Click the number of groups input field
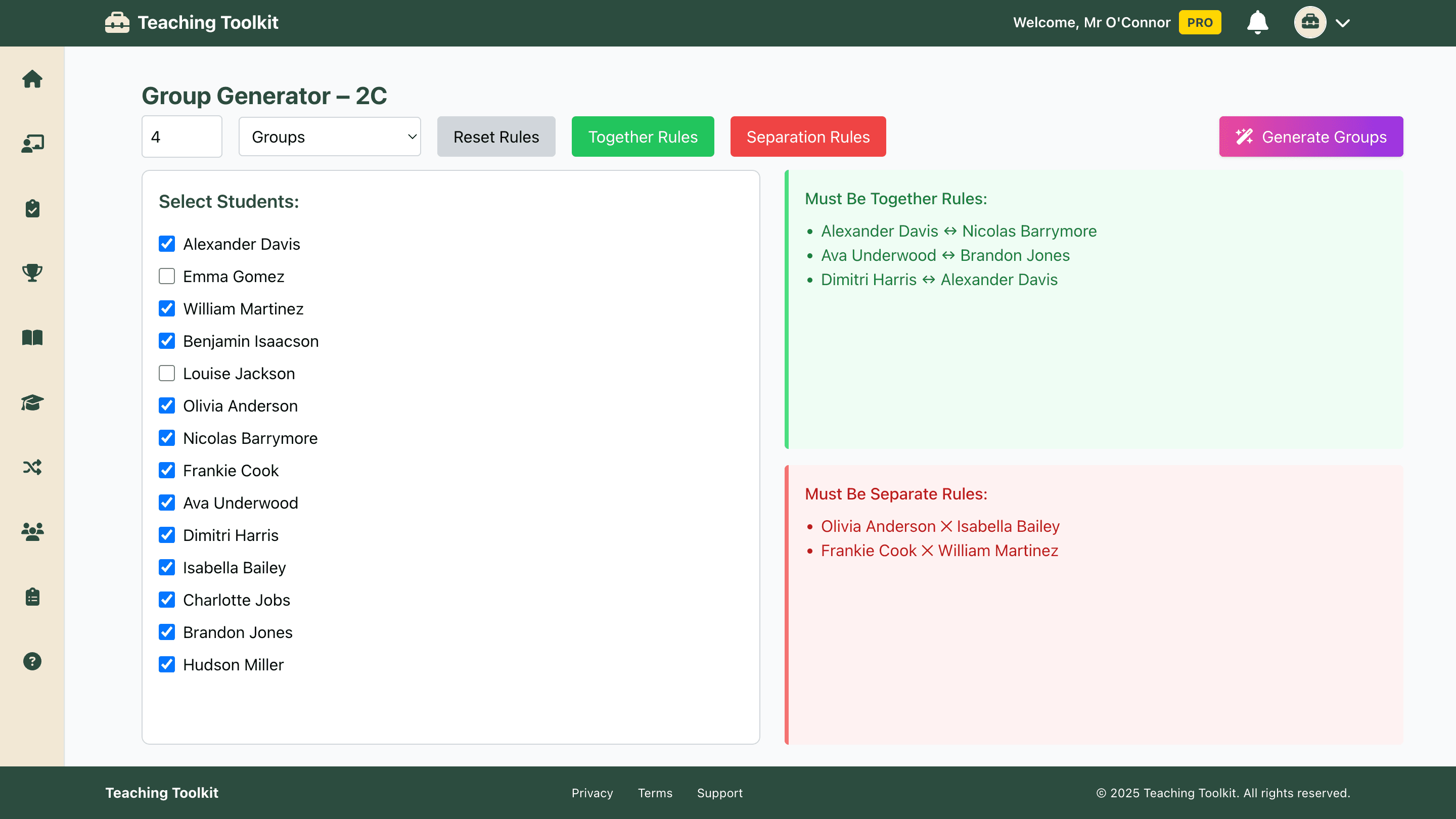This screenshot has width=1456, height=819. (x=181, y=137)
